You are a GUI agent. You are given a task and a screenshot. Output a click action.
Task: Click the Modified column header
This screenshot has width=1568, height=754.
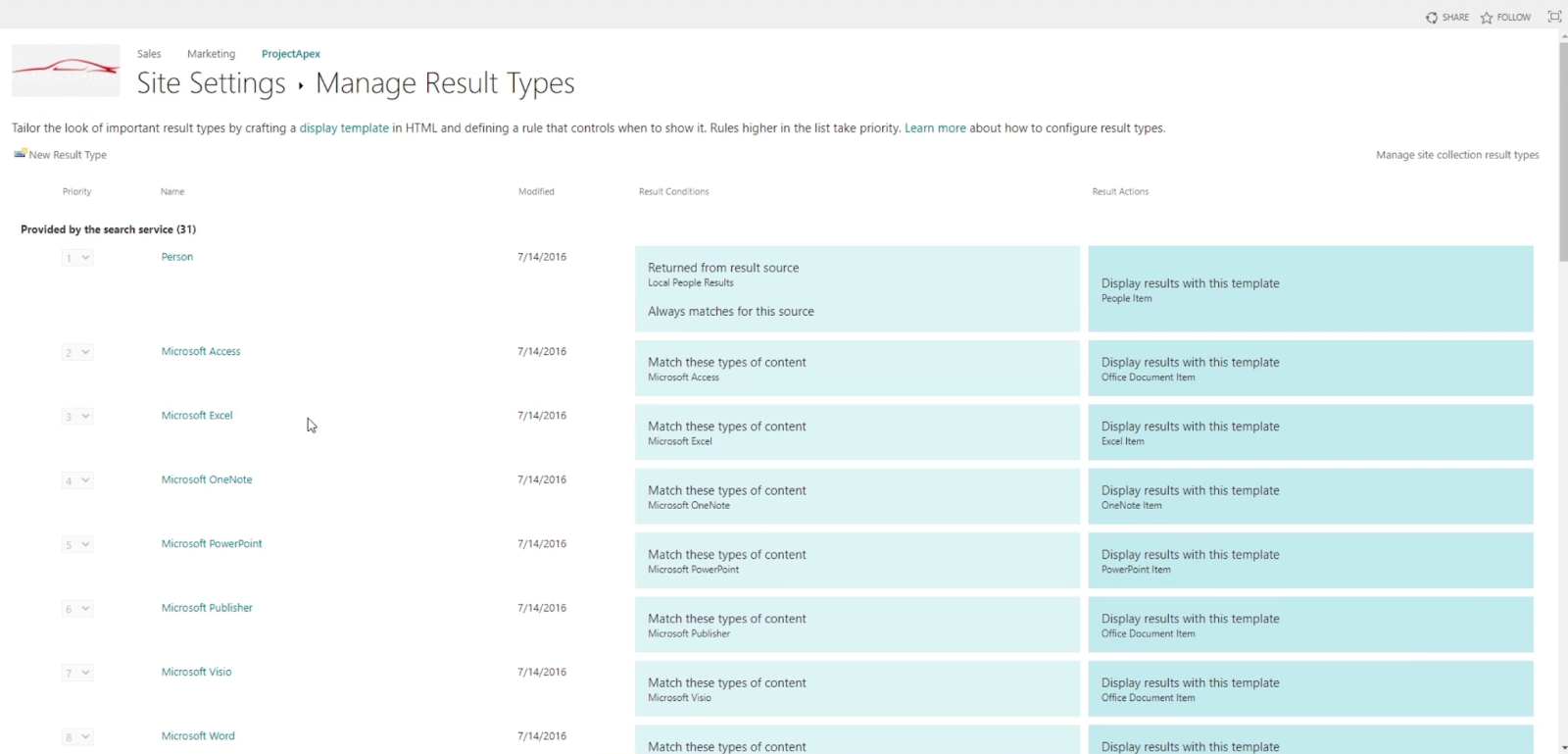[536, 192]
